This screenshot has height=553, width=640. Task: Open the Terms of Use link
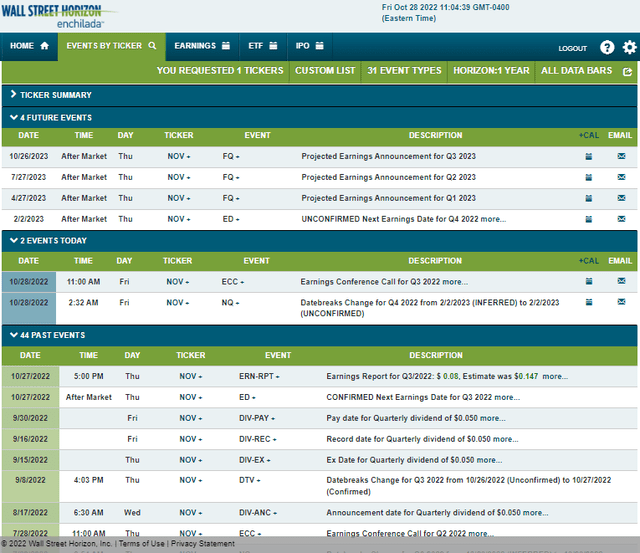141,544
